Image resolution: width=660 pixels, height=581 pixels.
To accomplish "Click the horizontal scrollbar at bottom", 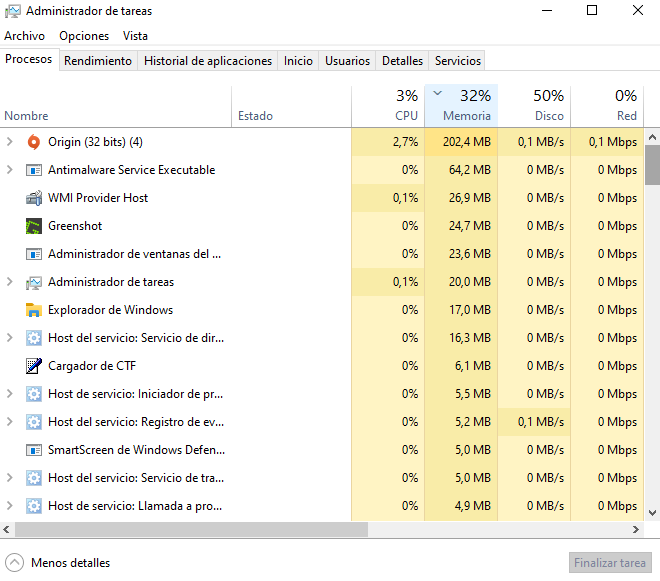I will [190, 530].
